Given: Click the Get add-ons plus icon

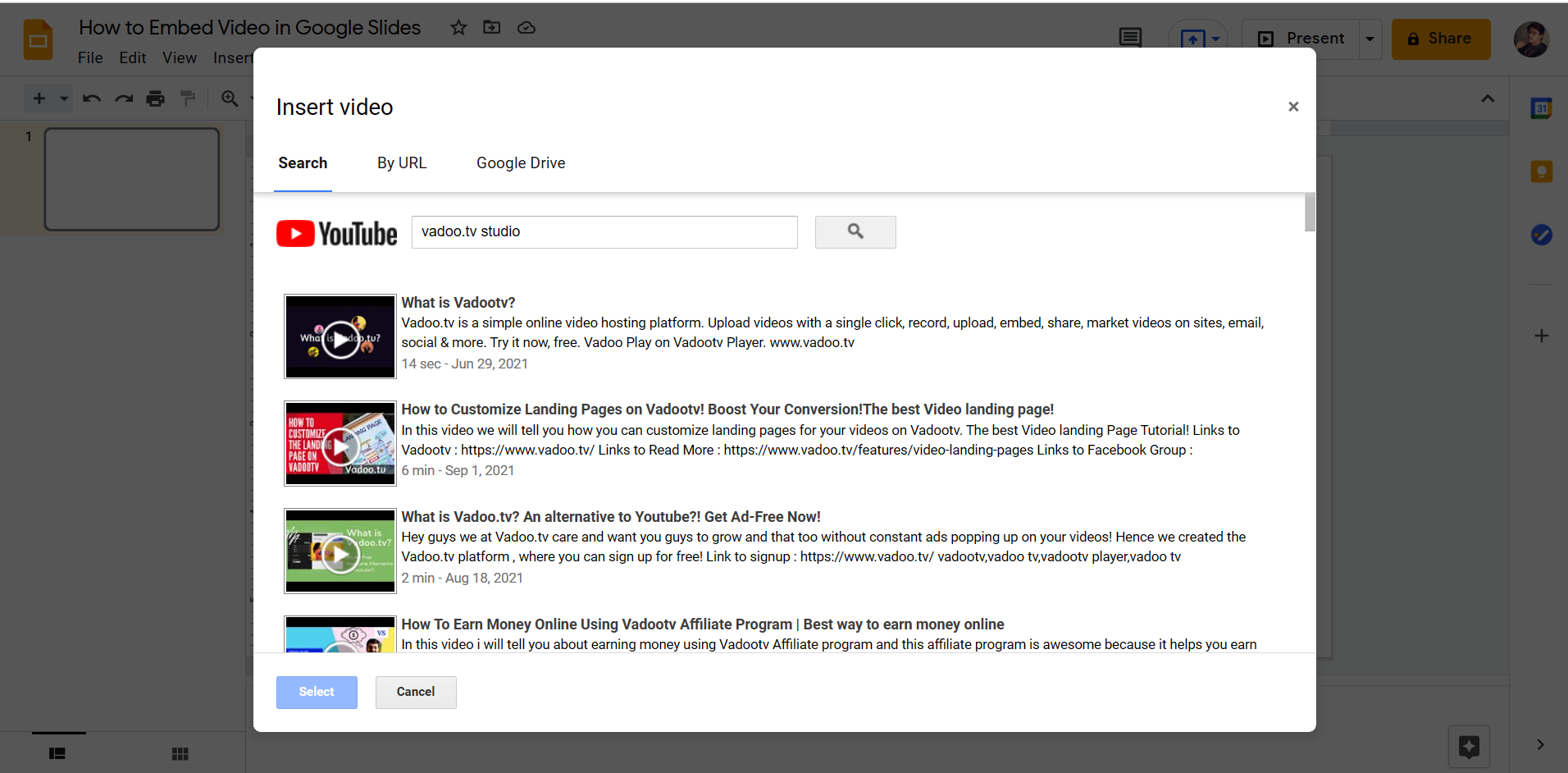Looking at the screenshot, I should pyautogui.click(x=1541, y=336).
